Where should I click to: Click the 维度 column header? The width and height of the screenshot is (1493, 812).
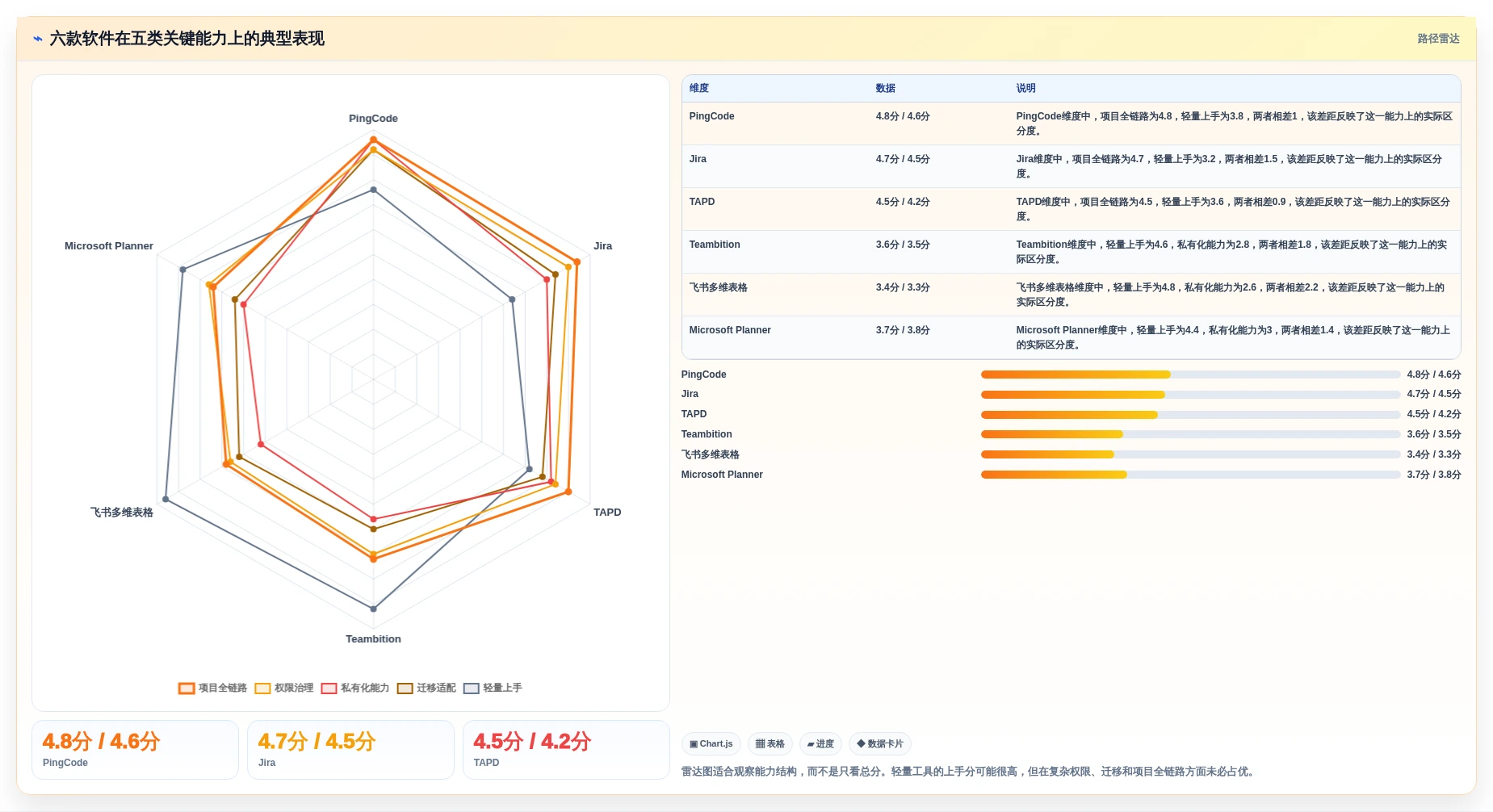[x=699, y=89]
